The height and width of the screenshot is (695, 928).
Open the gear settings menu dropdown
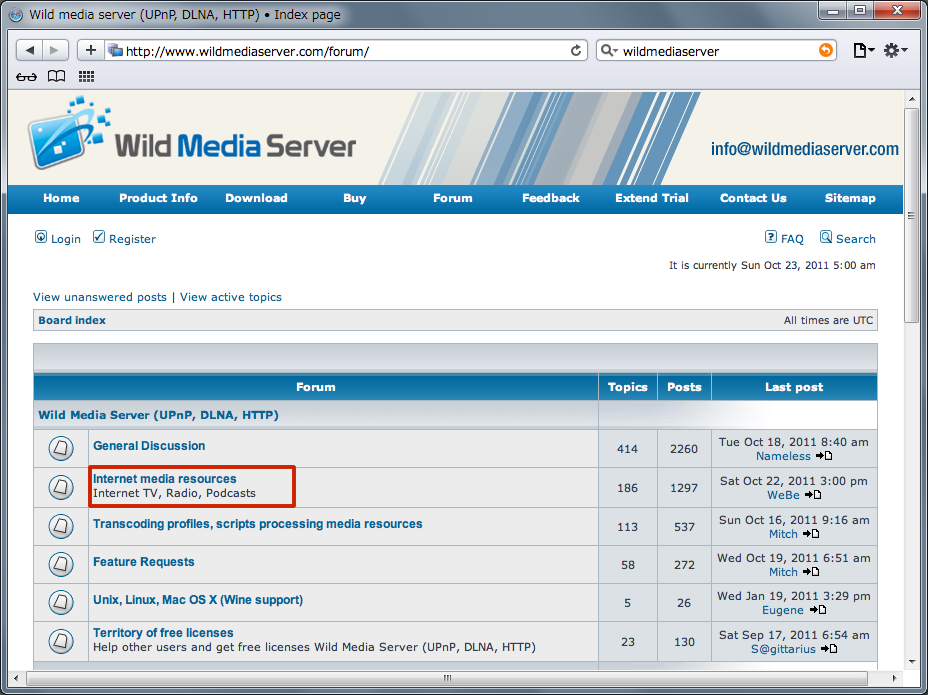point(895,51)
